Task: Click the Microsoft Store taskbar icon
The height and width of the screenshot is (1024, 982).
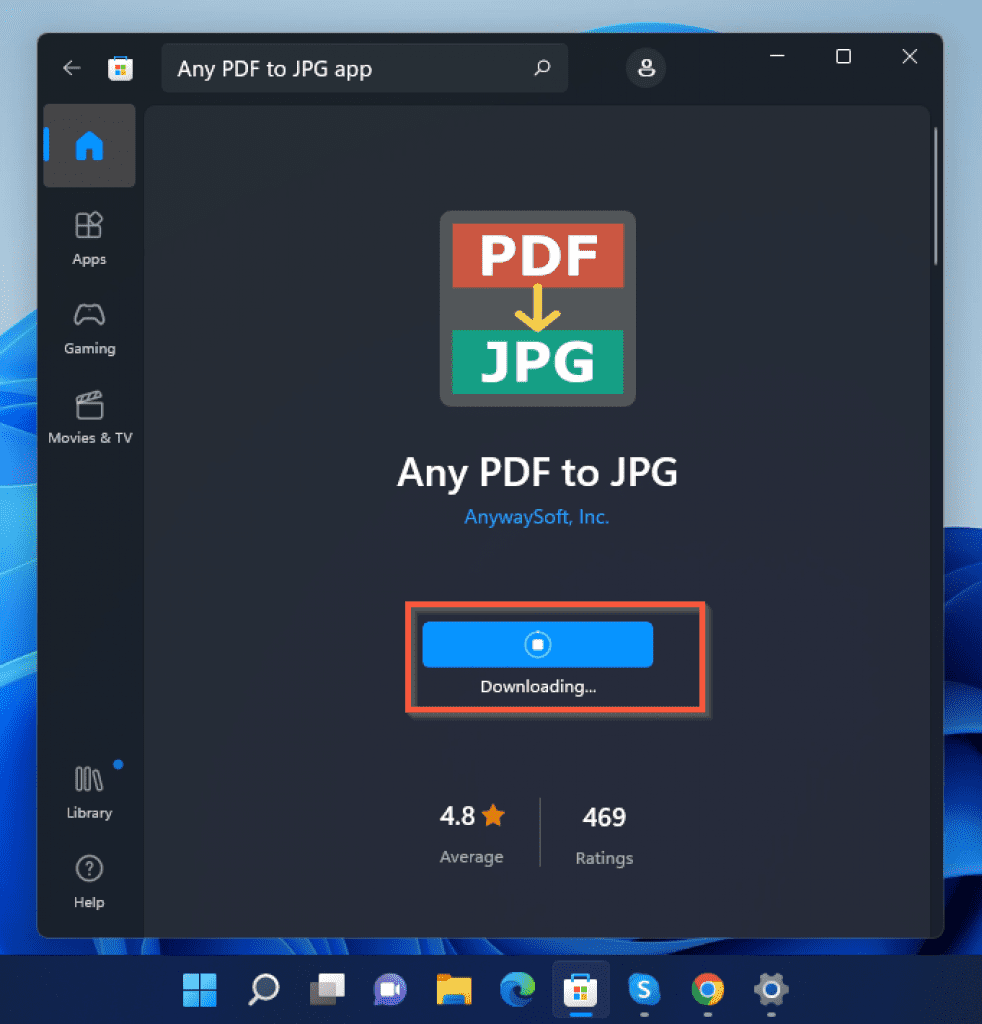Action: pyautogui.click(x=580, y=989)
